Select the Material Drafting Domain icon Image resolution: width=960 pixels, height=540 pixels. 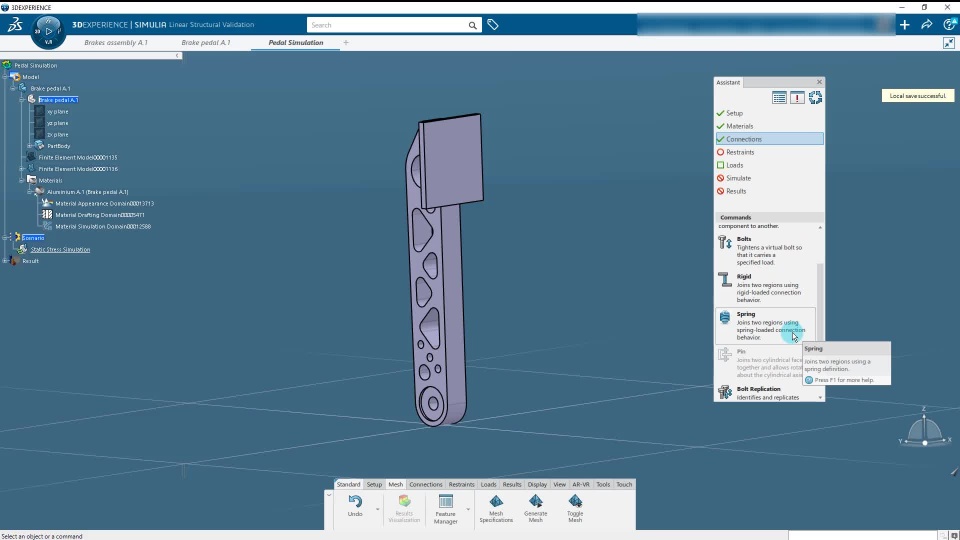(47, 215)
